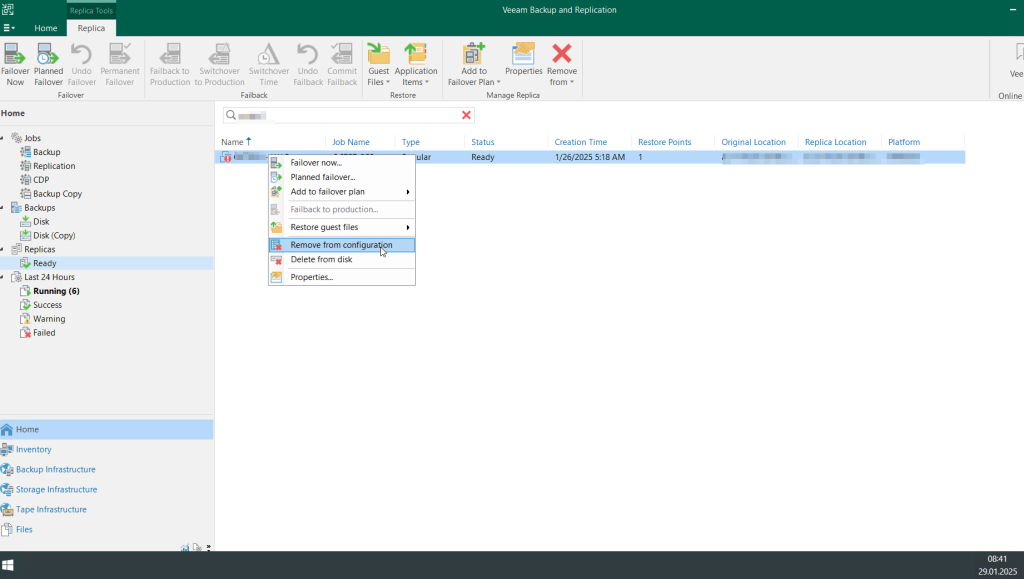Expand the Restore guest files submenu
The image size is (1024, 579).
(407, 228)
